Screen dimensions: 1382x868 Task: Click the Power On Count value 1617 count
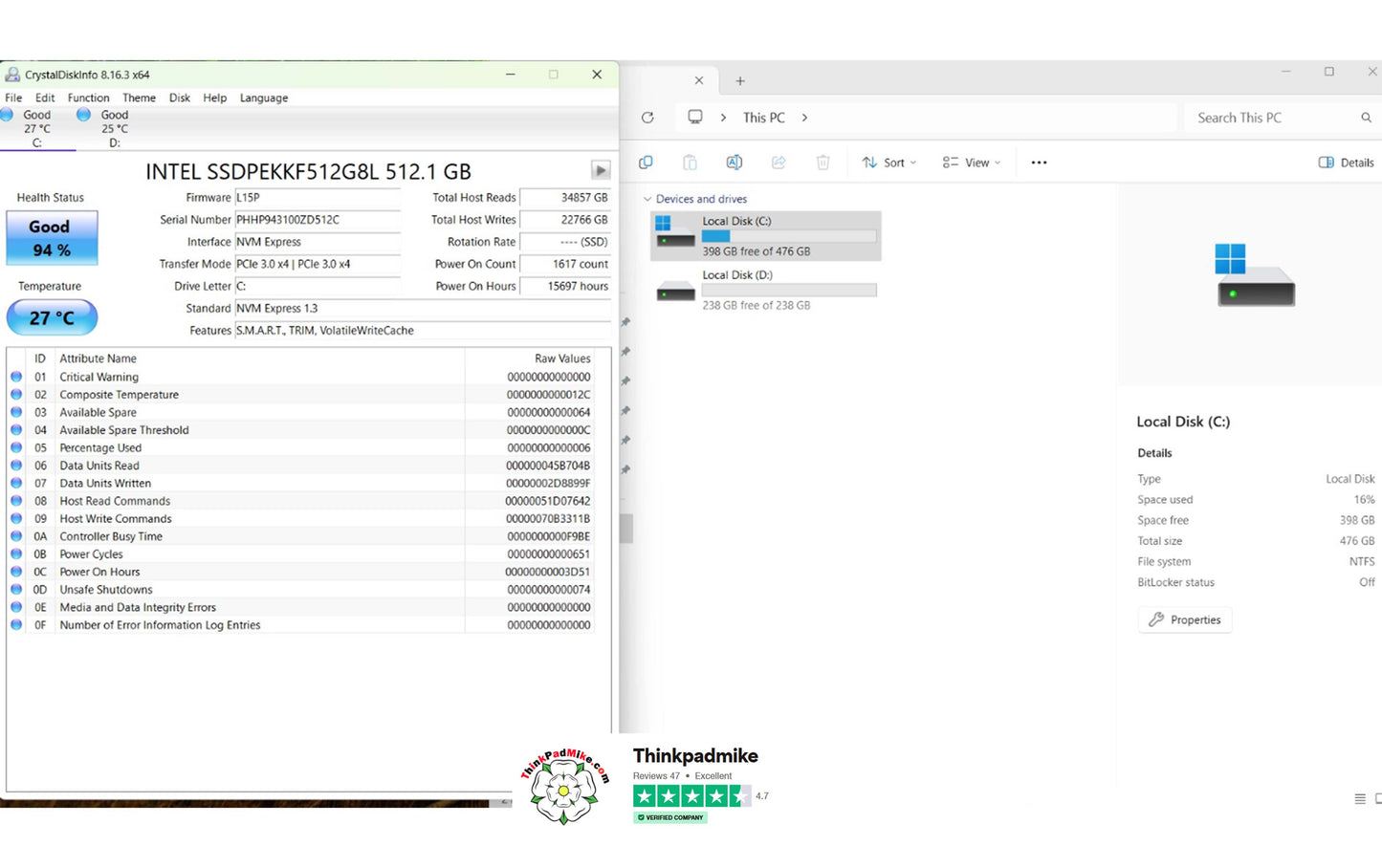click(565, 264)
